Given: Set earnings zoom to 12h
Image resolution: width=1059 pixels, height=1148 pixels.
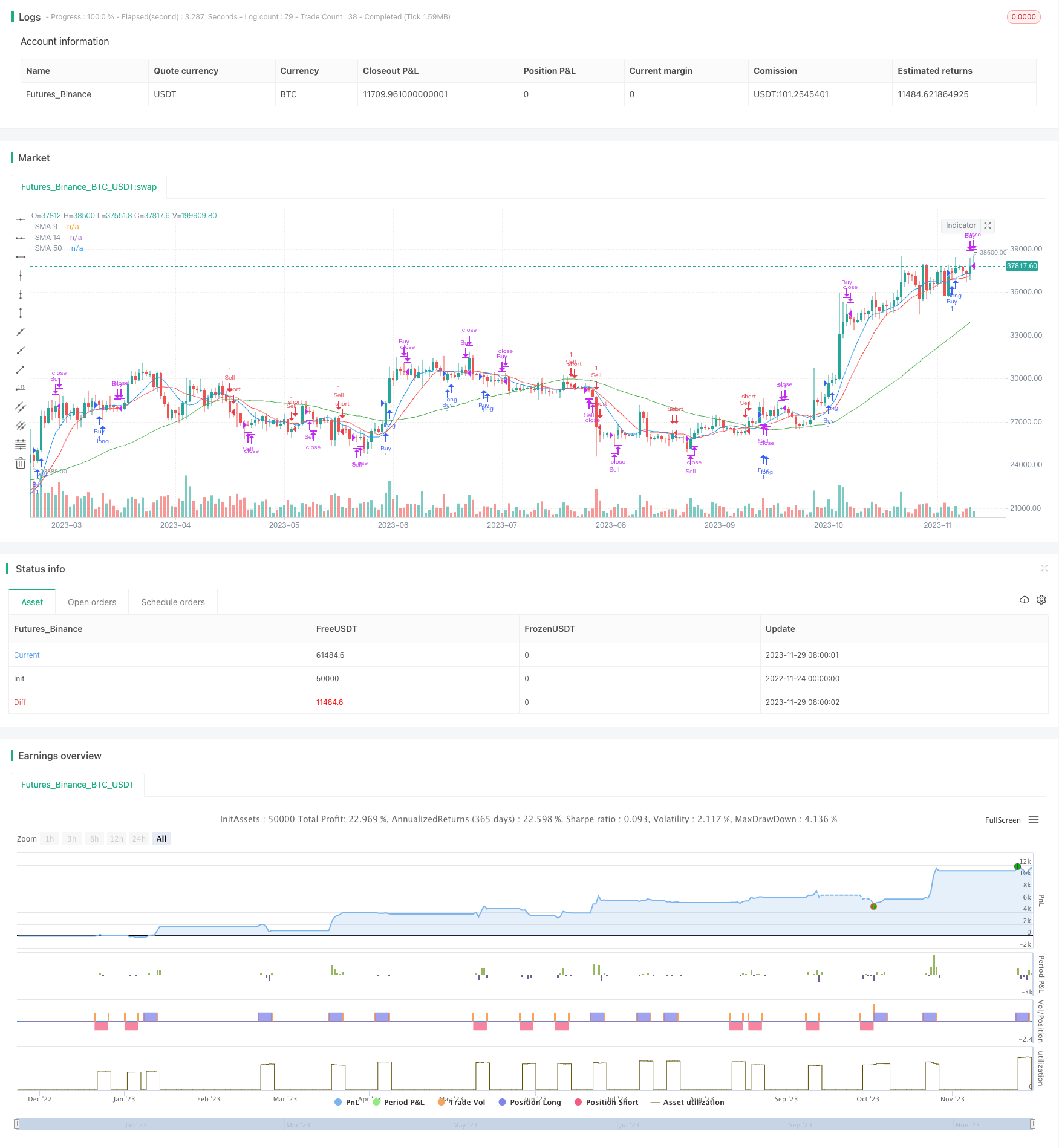Looking at the screenshot, I should click(x=117, y=838).
